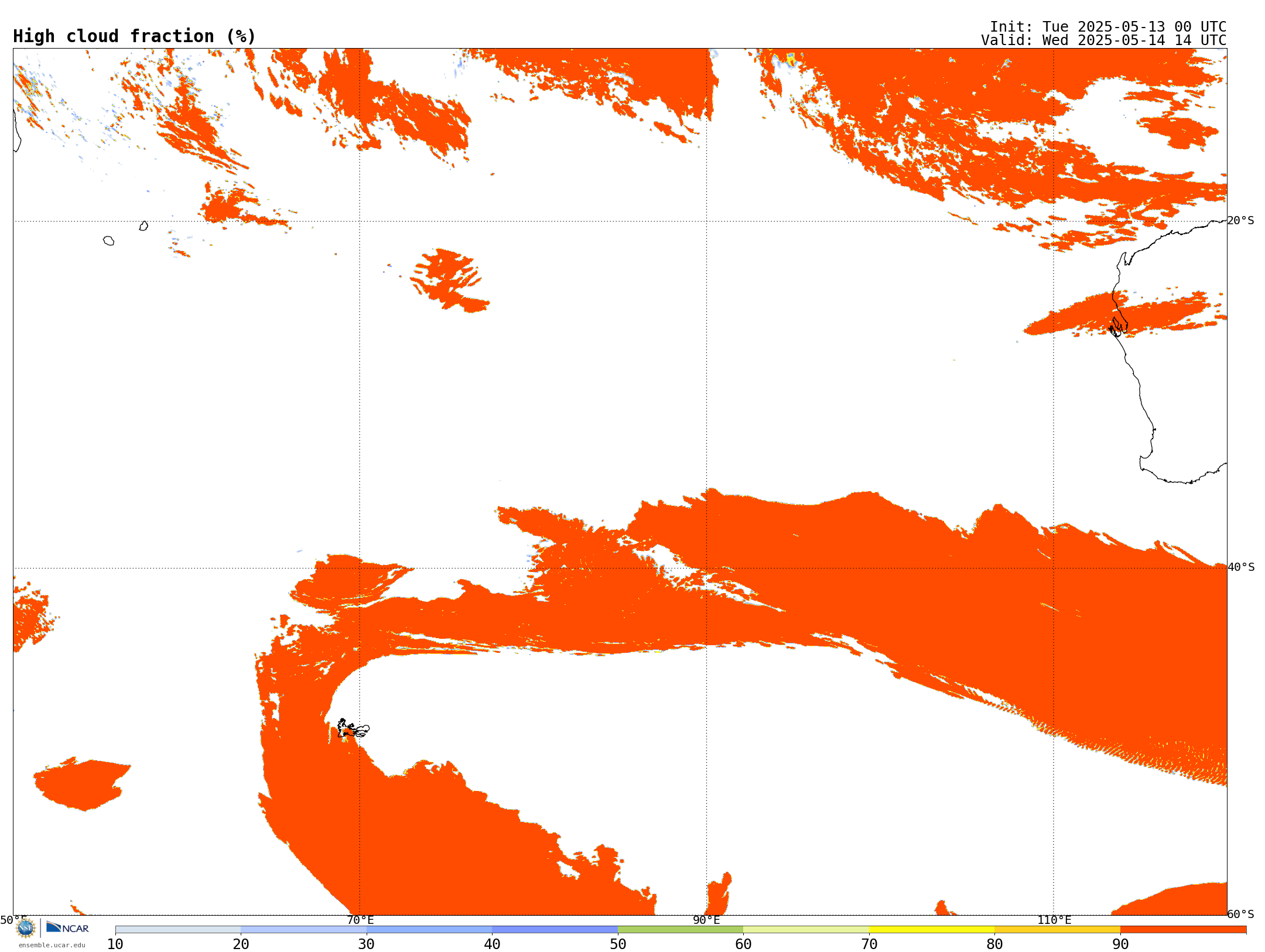
Task: Click the colorbar tick label 30
Action: pos(367,944)
